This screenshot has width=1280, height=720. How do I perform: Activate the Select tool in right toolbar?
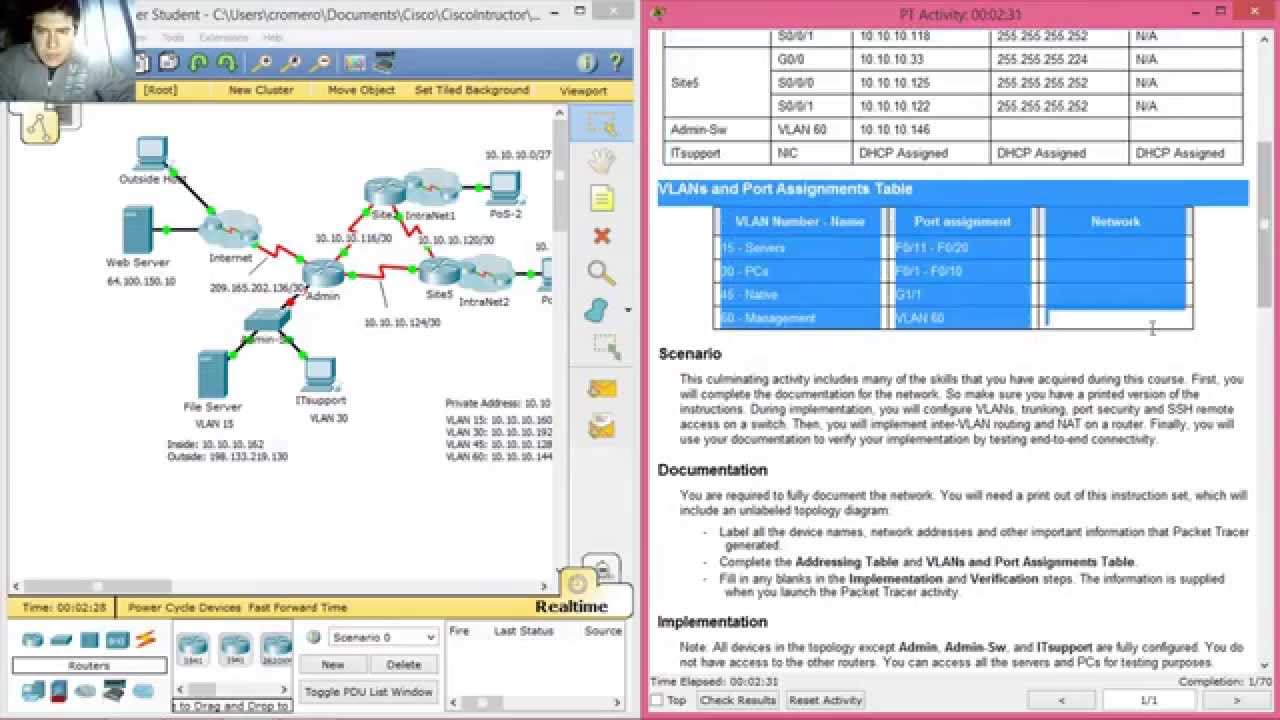[602, 124]
